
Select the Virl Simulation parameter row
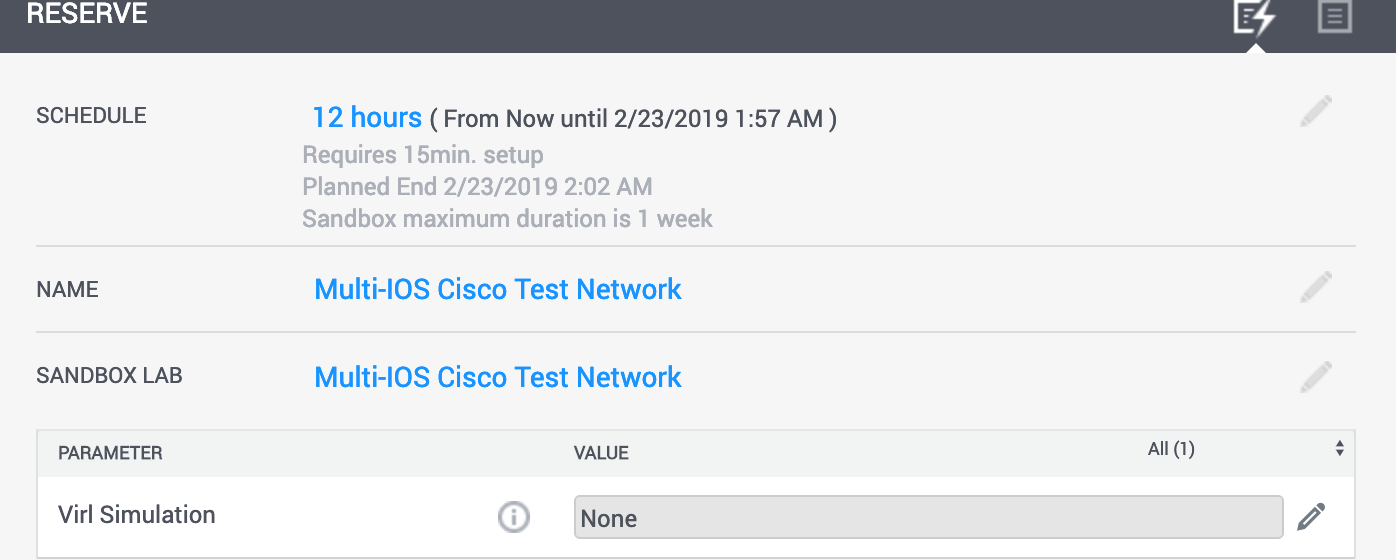137,515
